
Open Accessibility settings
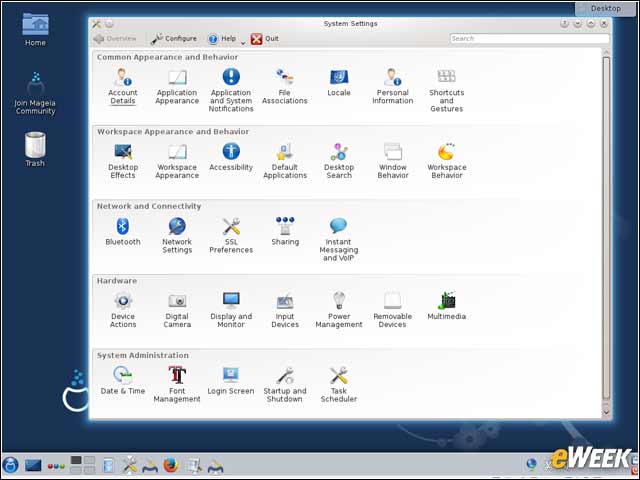(231, 157)
